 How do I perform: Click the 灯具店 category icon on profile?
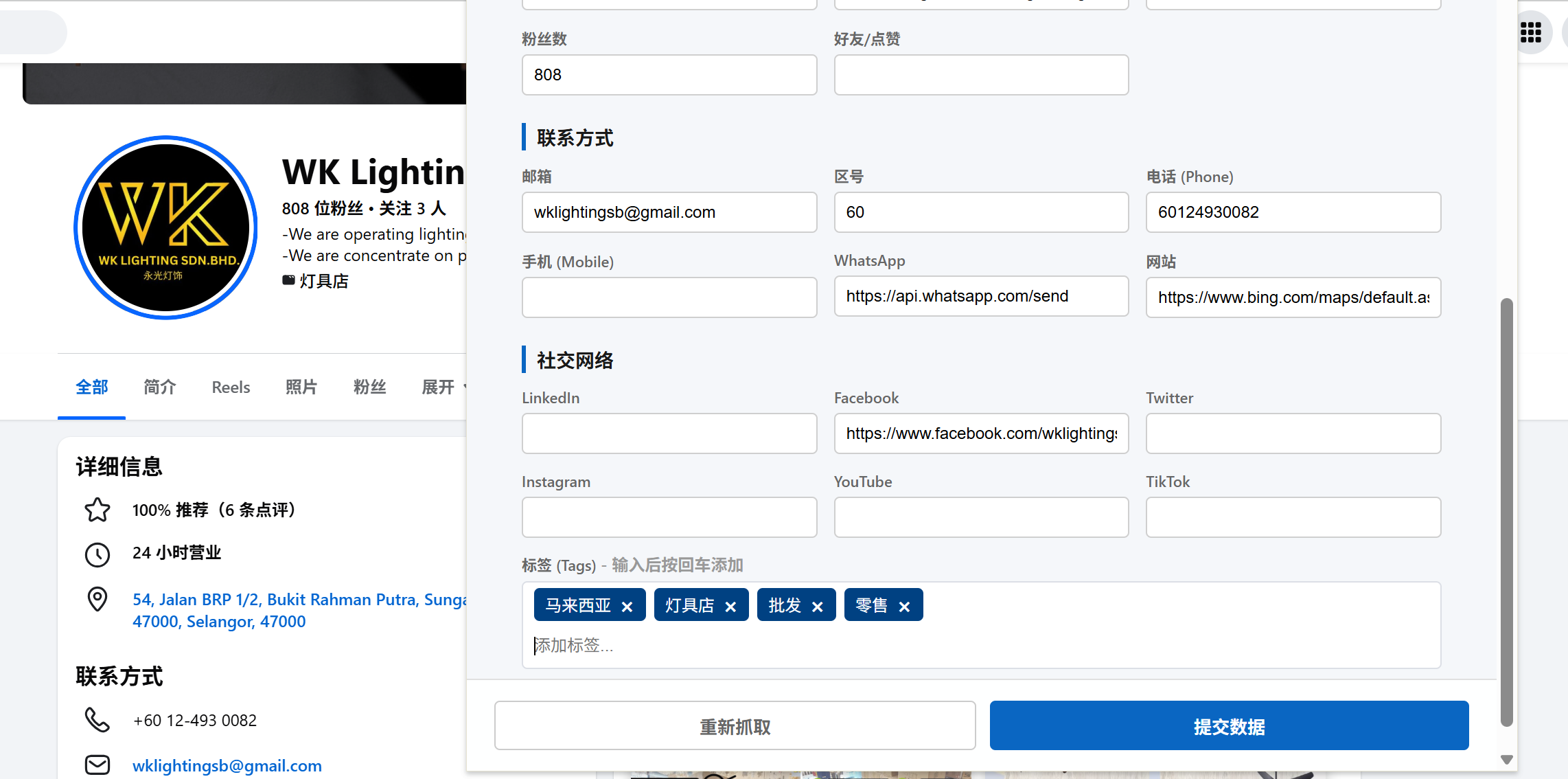288,280
